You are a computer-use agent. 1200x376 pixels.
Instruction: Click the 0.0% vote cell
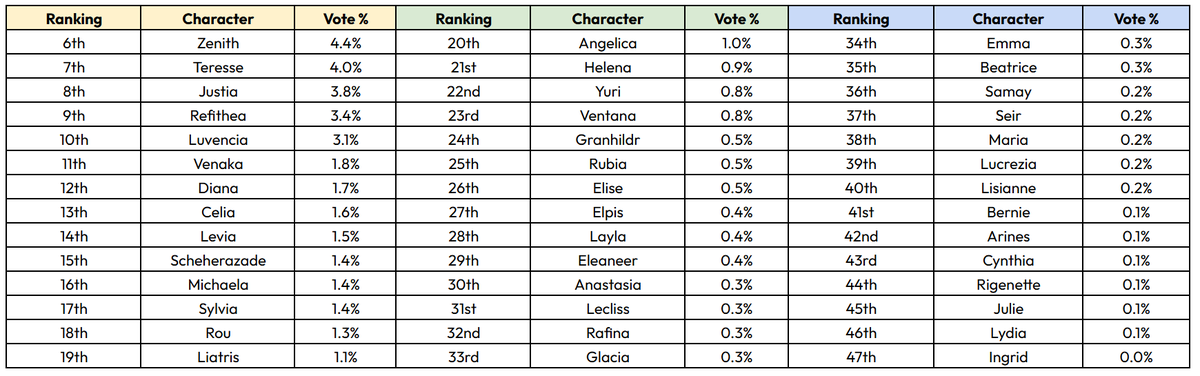[1135, 357]
